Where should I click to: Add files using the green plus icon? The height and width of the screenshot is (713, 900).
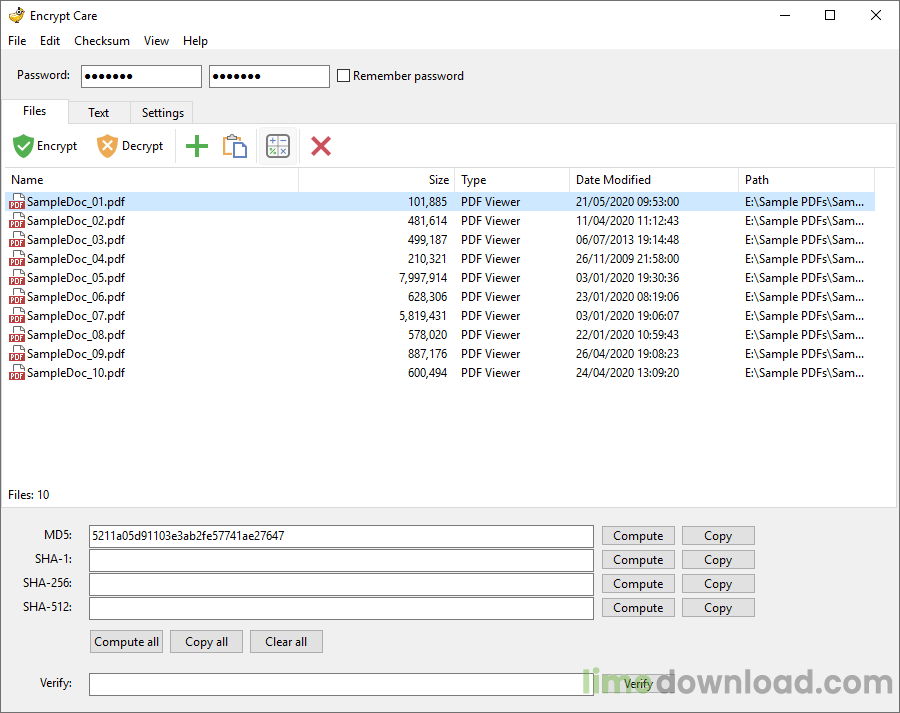(x=196, y=145)
